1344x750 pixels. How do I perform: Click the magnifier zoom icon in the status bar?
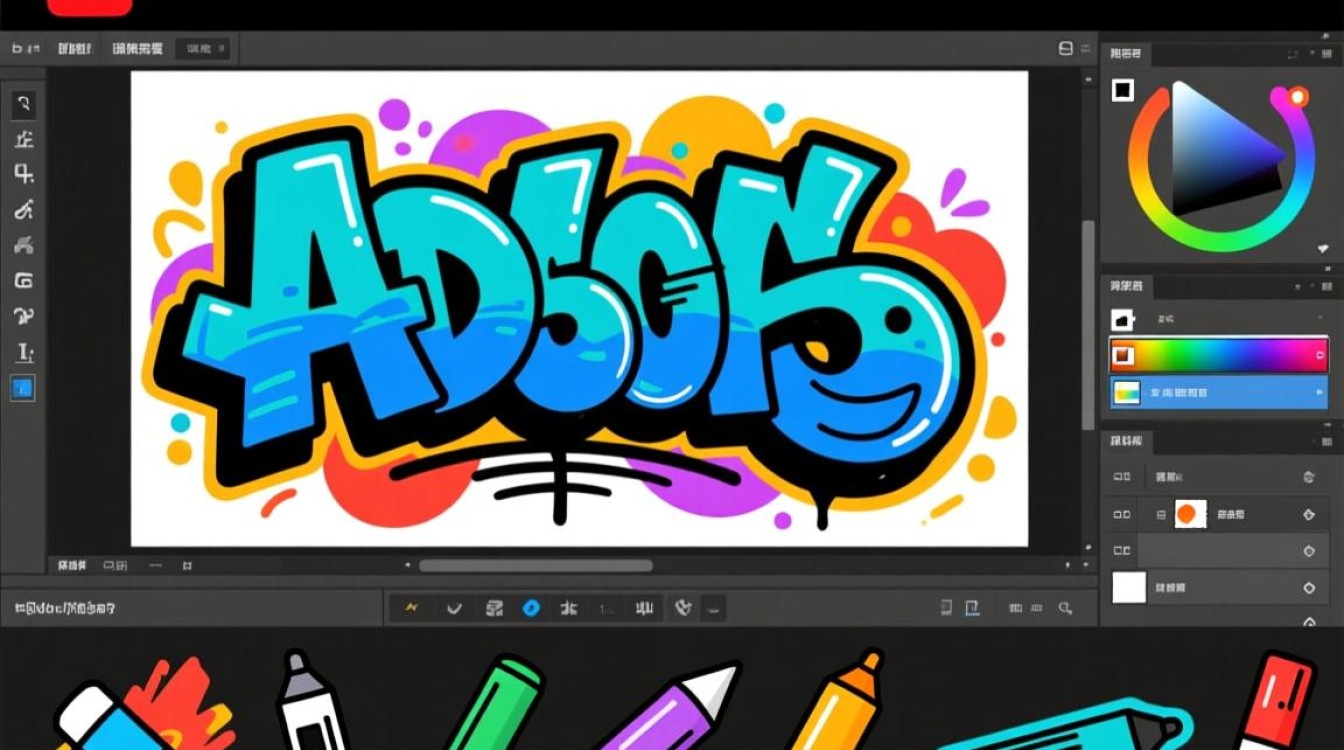point(1065,607)
